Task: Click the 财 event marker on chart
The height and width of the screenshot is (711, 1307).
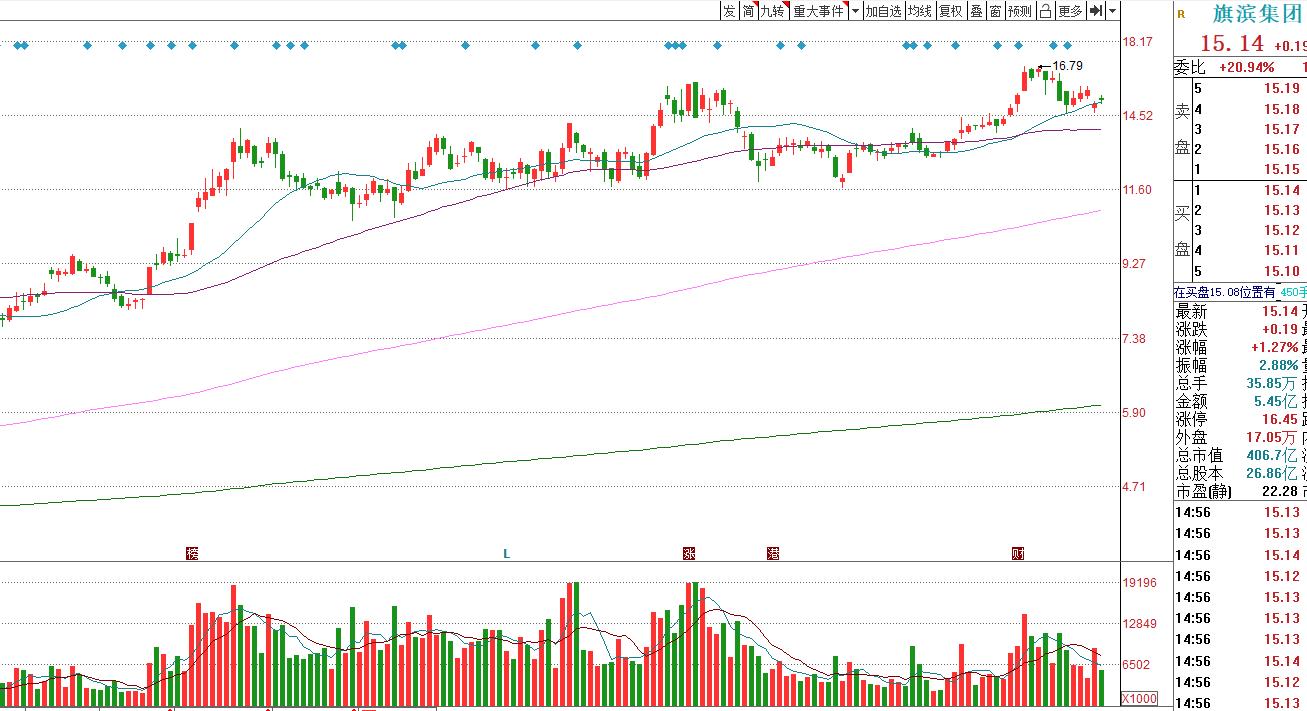Action: [1017, 553]
